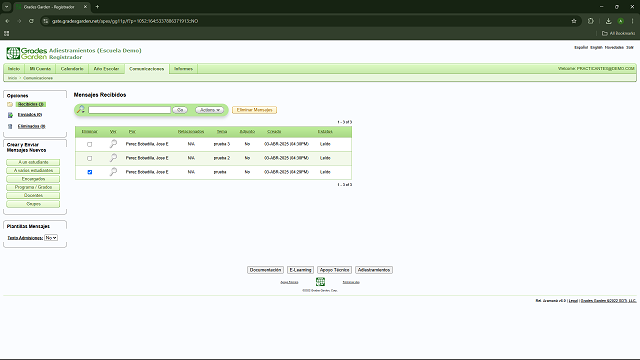Screen dimensions: 640x360
Task: Open the magnifier icon for 04:29PM message
Action: point(113,172)
